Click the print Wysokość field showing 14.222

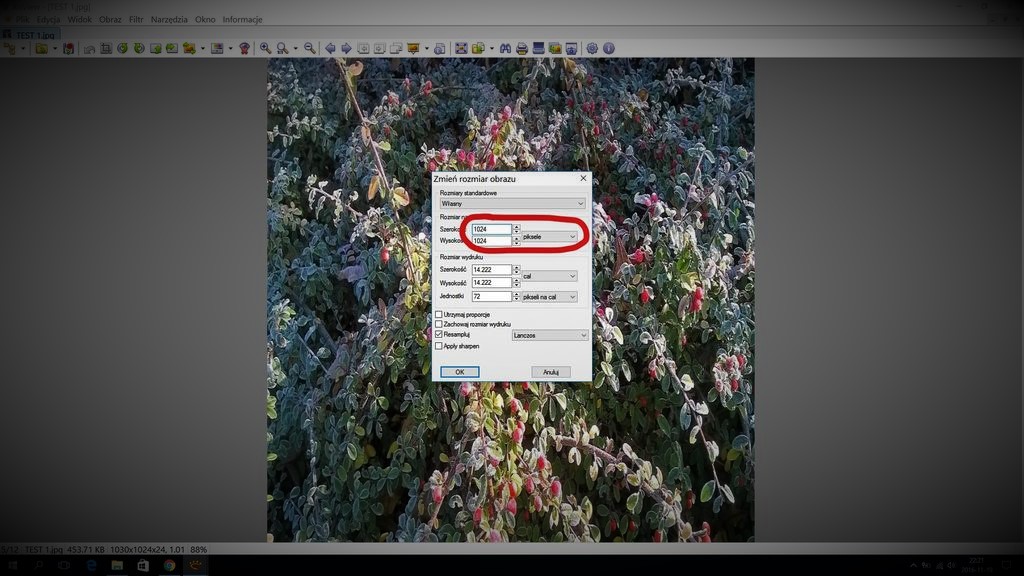[x=492, y=283]
